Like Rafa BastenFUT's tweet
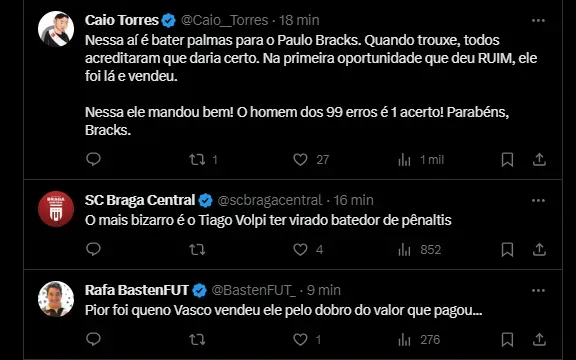 pyautogui.click(x=300, y=339)
